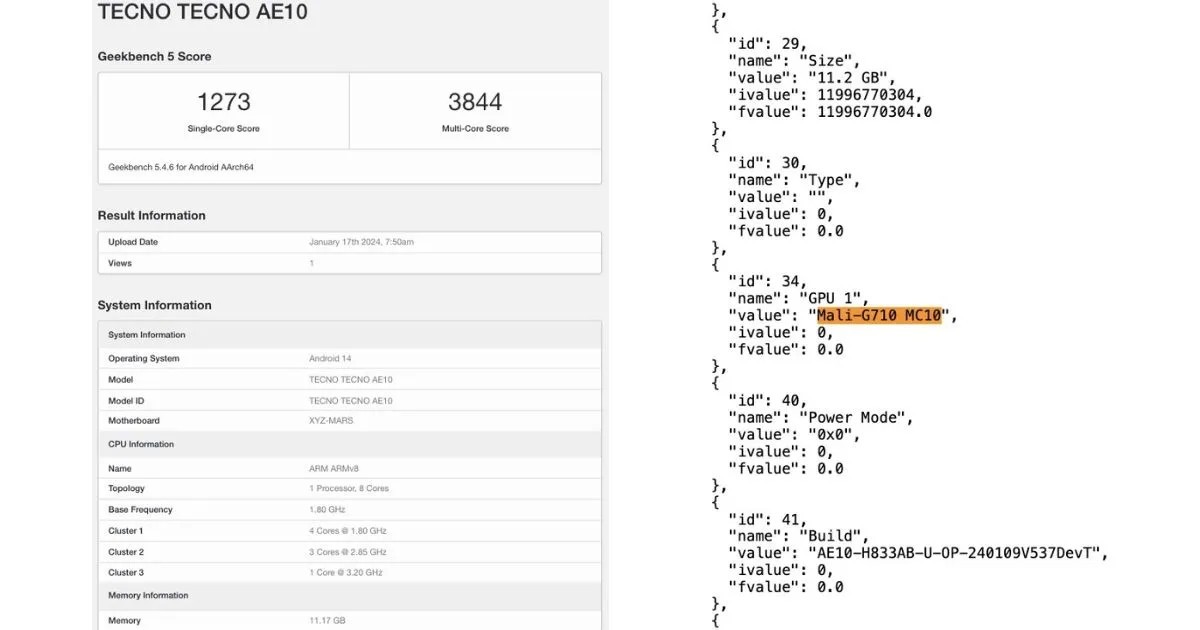Click the Result Information heading
The image size is (1200, 630).
coord(151,216)
